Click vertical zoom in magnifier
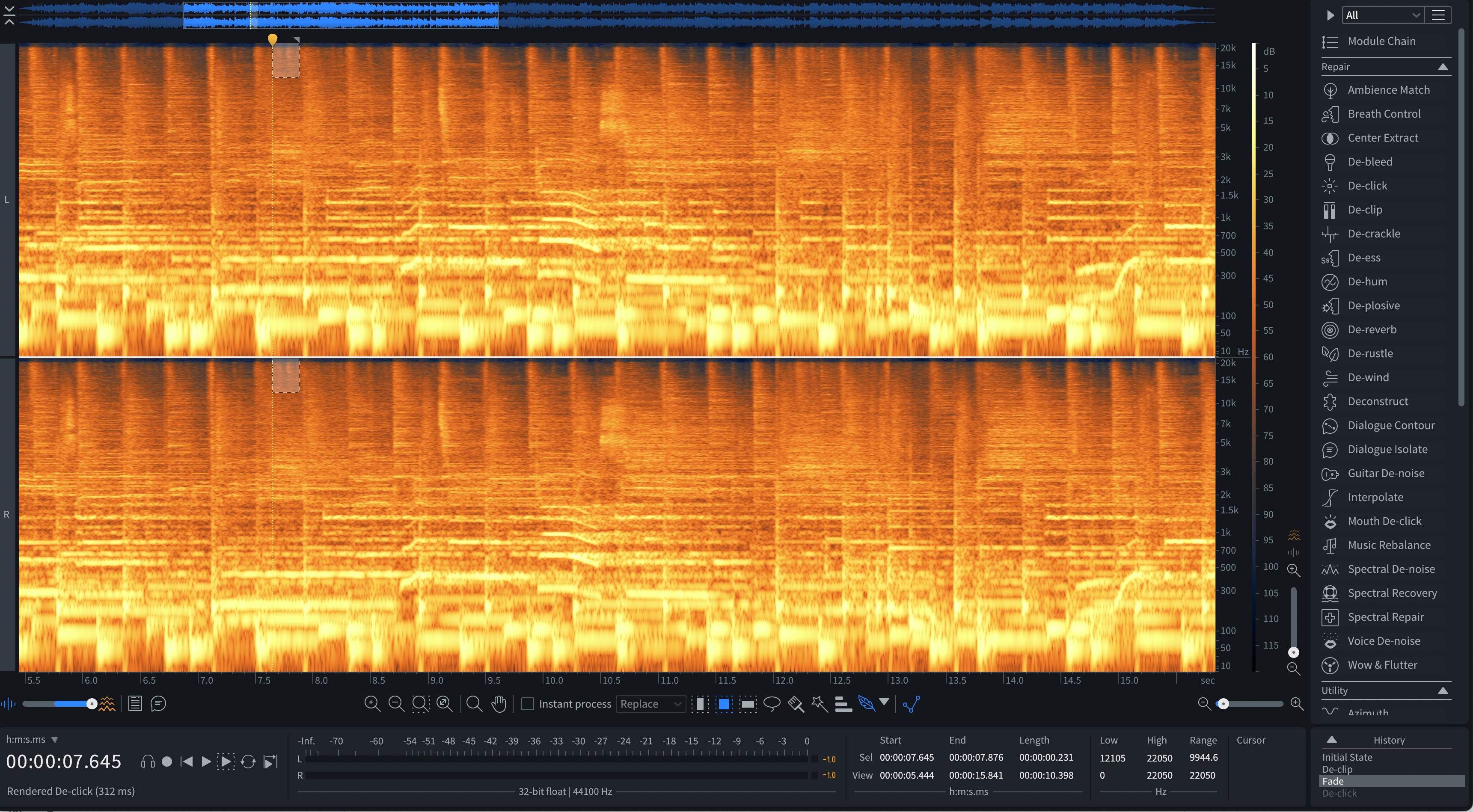This screenshot has width=1473, height=812. [x=1293, y=570]
